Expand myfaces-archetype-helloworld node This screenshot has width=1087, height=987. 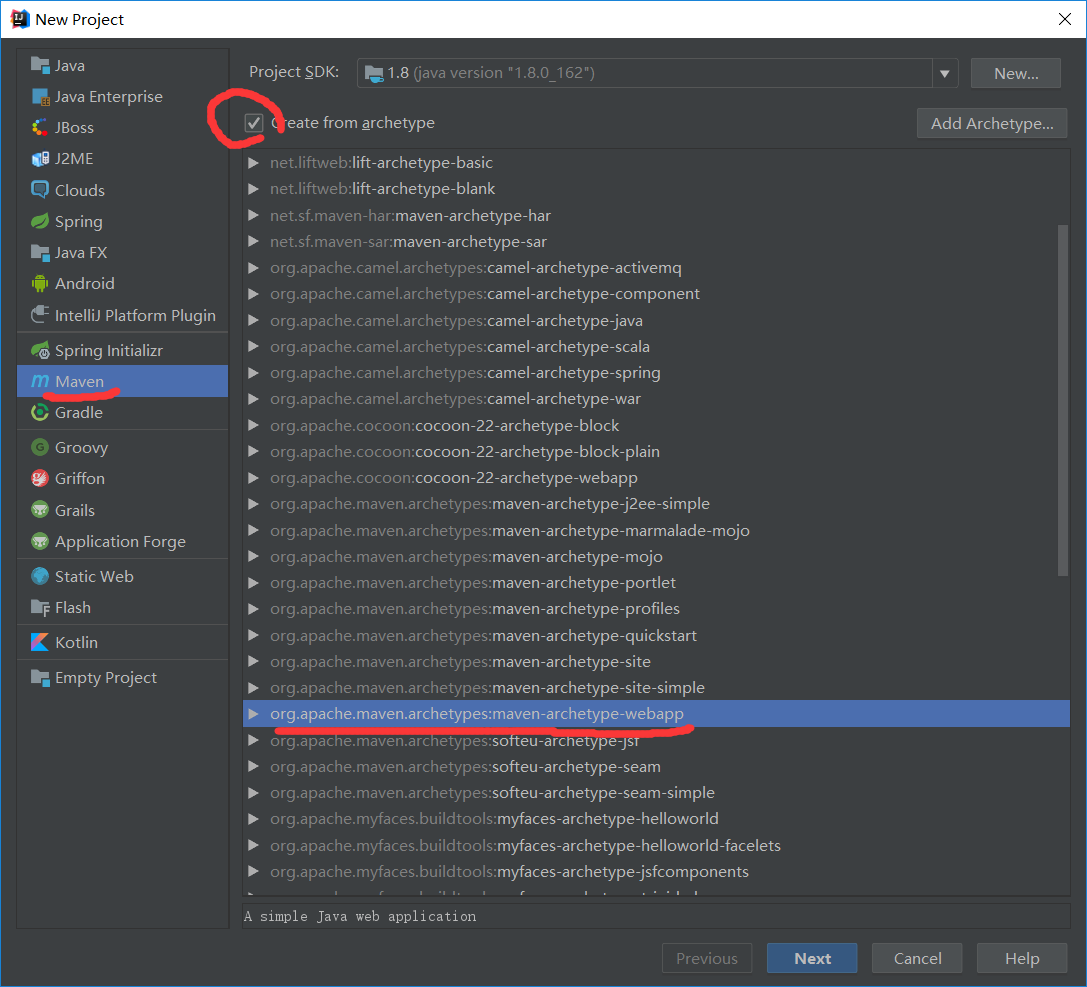pos(254,819)
